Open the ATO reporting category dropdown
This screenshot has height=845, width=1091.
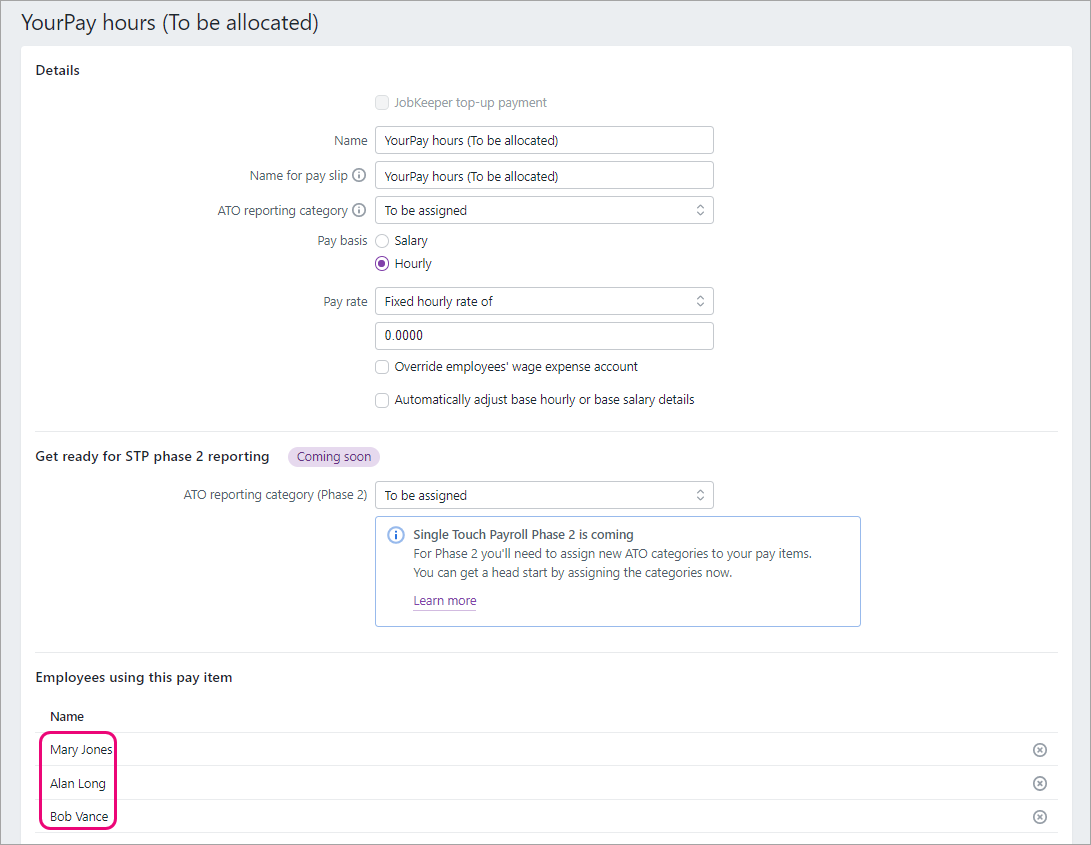point(543,211)
